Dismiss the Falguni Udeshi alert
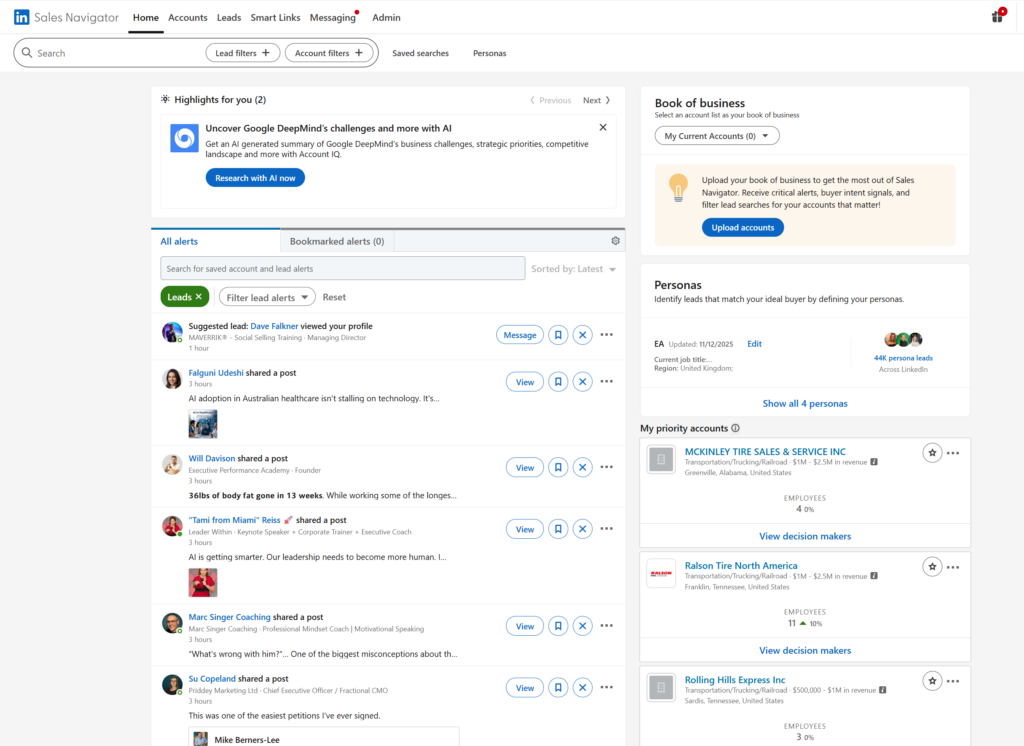The width and height of the screenshot is (1024, 746). [583, 381]
